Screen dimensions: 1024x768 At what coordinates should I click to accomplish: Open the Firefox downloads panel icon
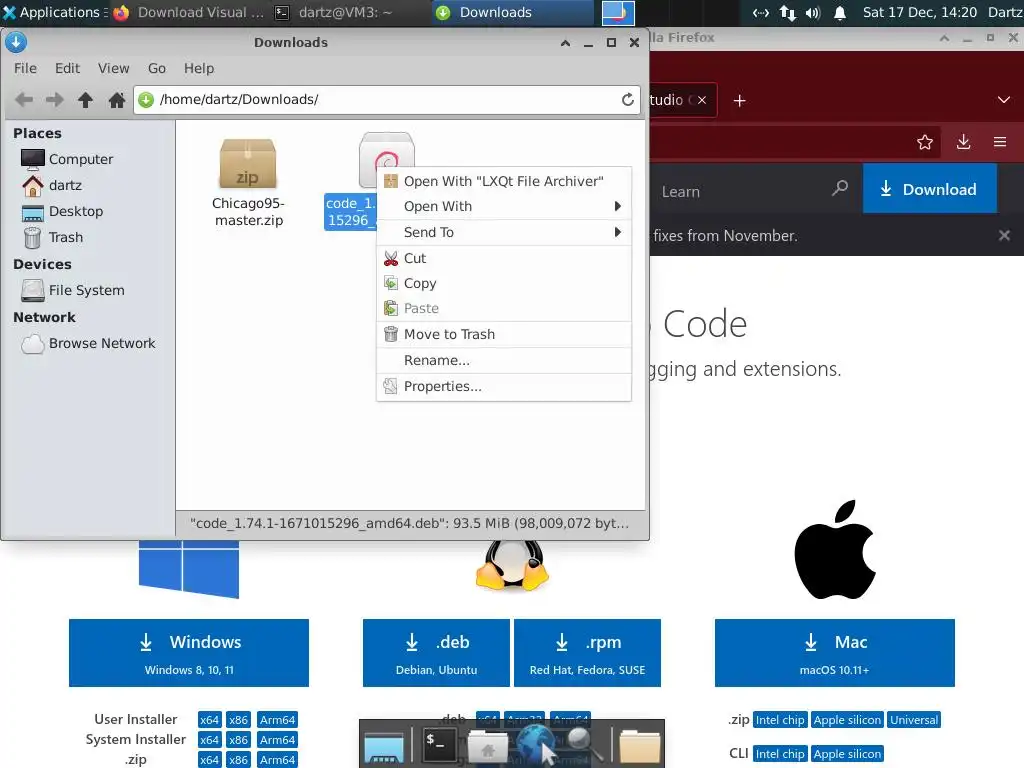pos(963,142)
